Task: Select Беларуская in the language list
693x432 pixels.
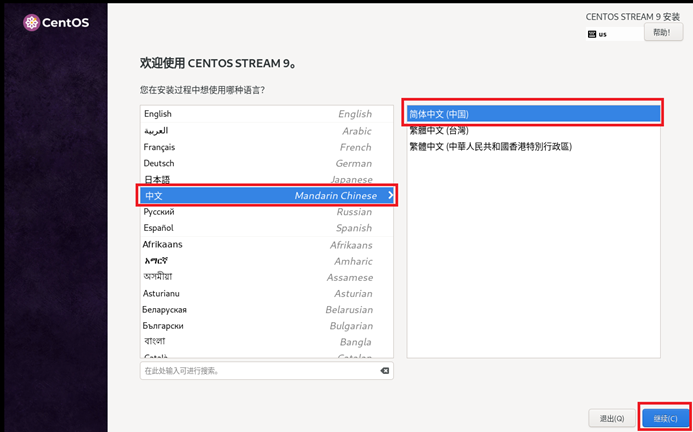Action: [x=267, y=310]
